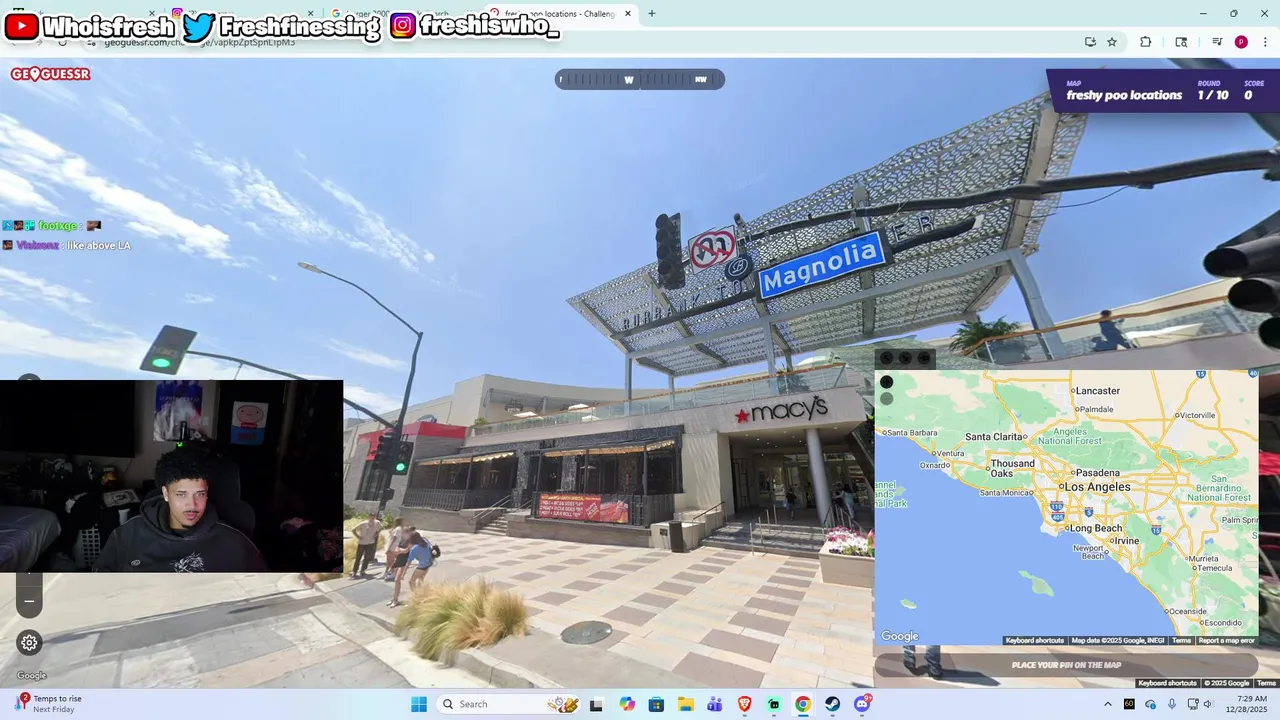
Task: Open media controls icon in toolbar
Action: [x=1217, y=42]
